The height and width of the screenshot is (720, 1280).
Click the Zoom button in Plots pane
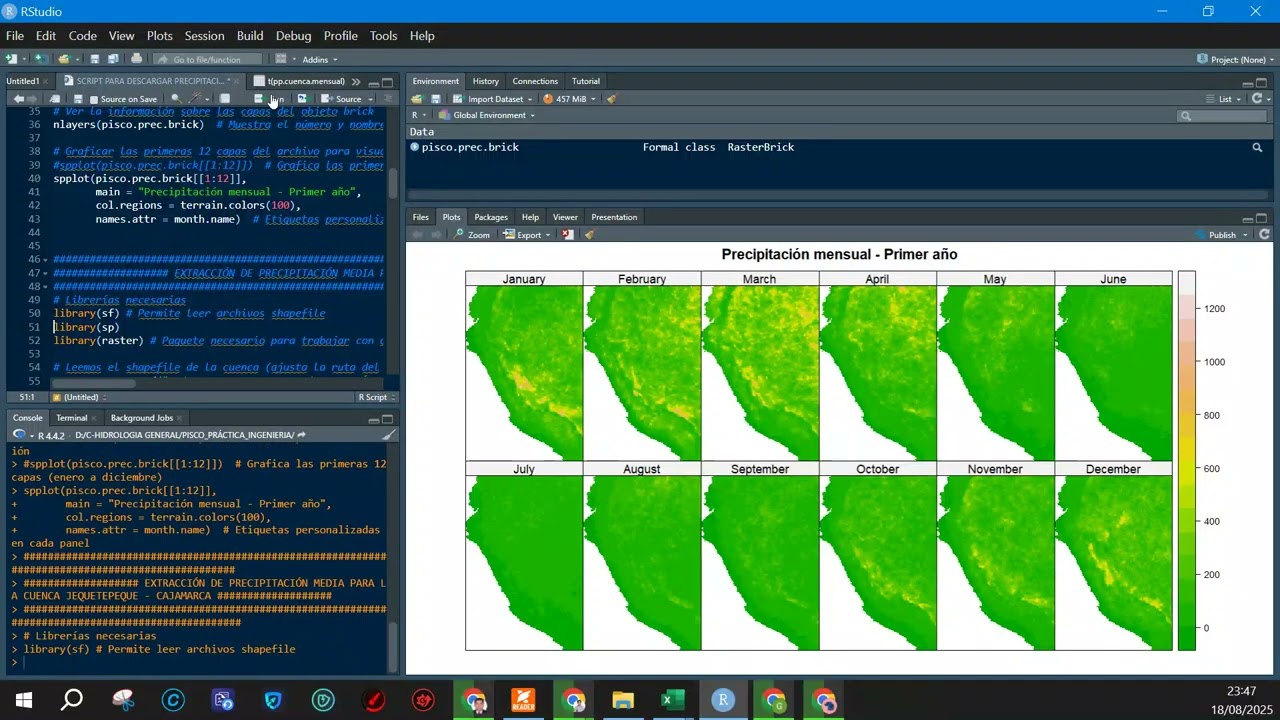(x=471, y=235)
